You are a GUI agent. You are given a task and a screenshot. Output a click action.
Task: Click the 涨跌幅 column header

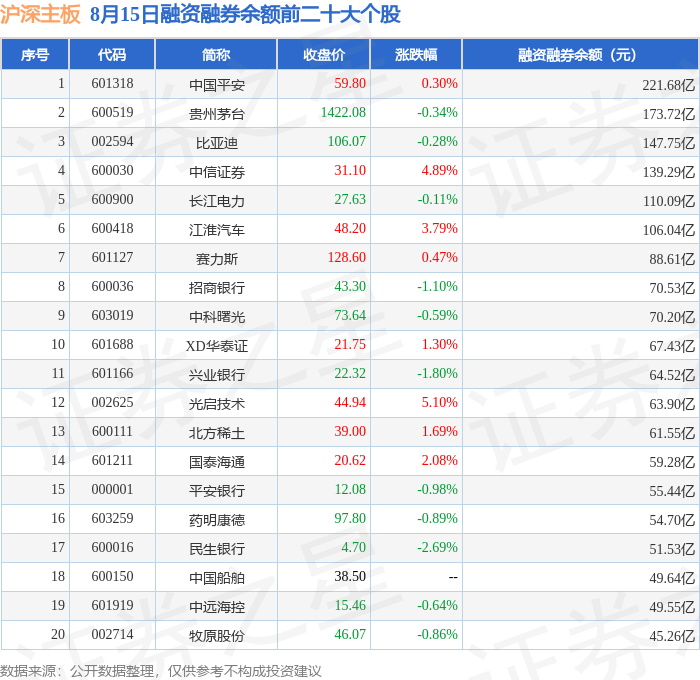point(416,55)
